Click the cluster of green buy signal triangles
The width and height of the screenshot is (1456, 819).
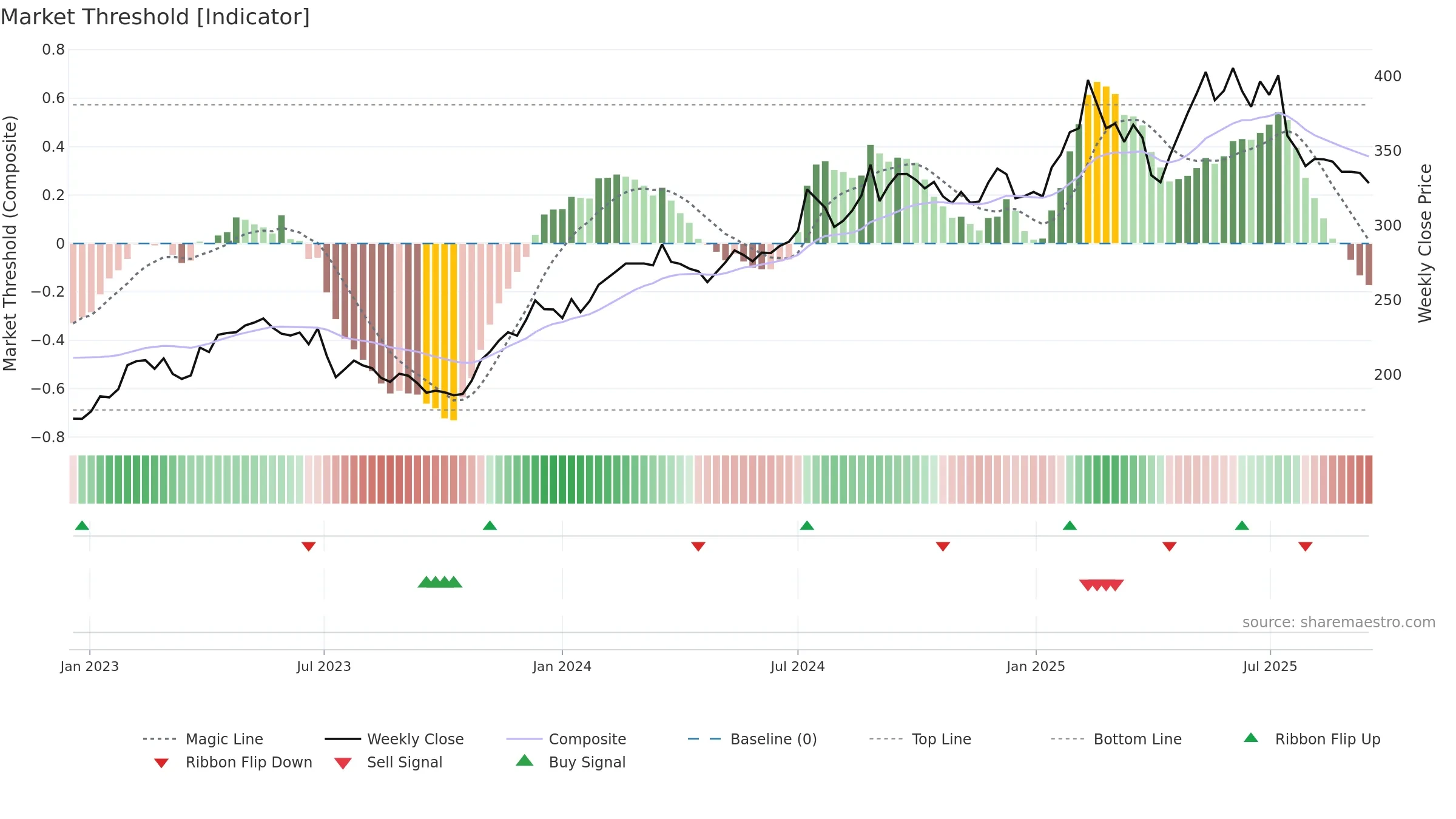point(440,582)
